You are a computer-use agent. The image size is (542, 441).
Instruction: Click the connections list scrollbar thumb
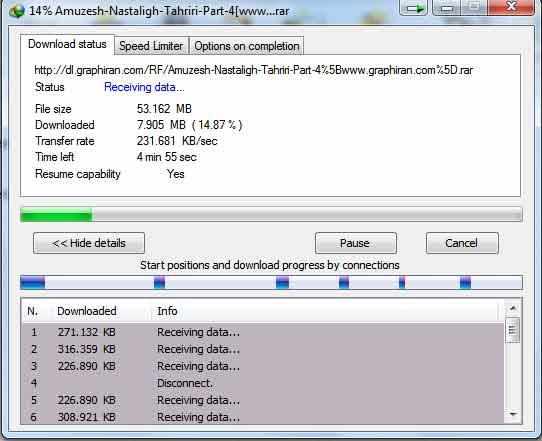pyautogui.click(x=513, y=330)
